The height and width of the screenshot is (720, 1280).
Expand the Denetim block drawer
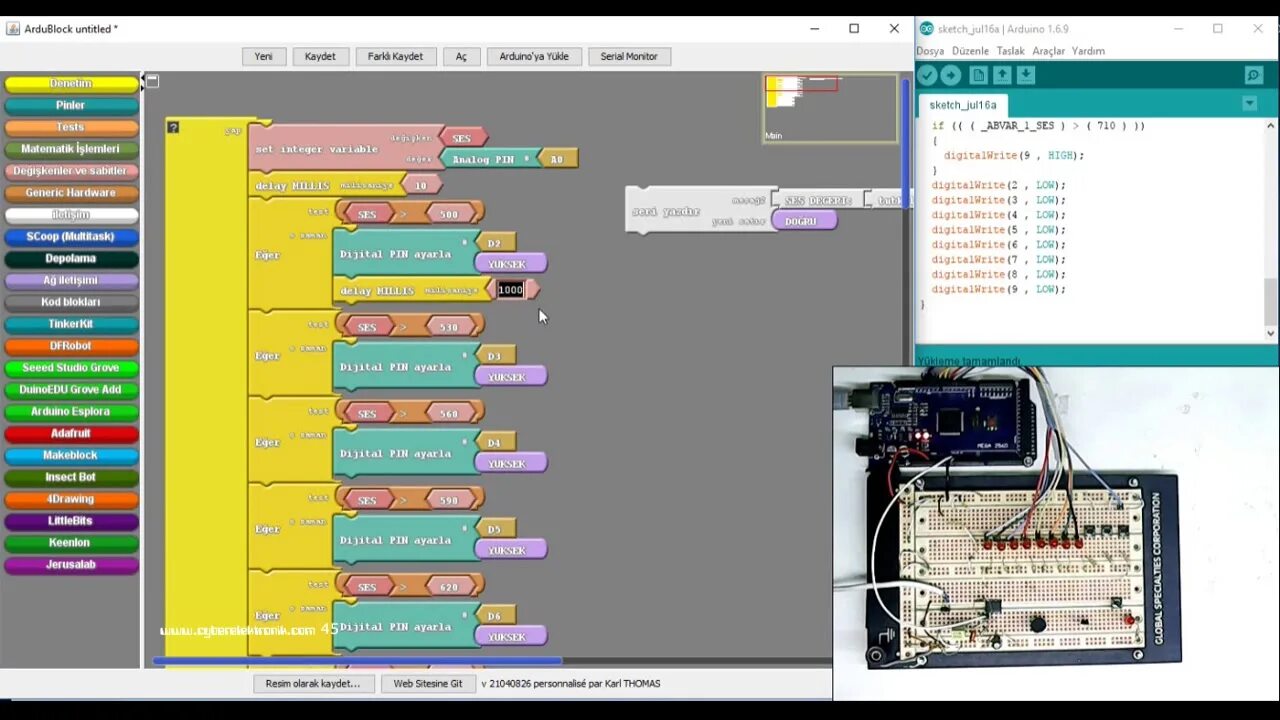click(x=71, y=84)
